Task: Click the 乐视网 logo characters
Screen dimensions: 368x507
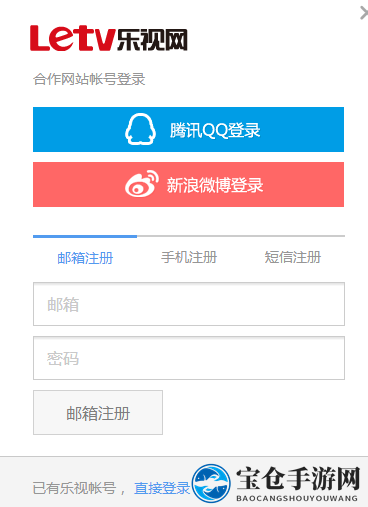Action: (152, 40)
